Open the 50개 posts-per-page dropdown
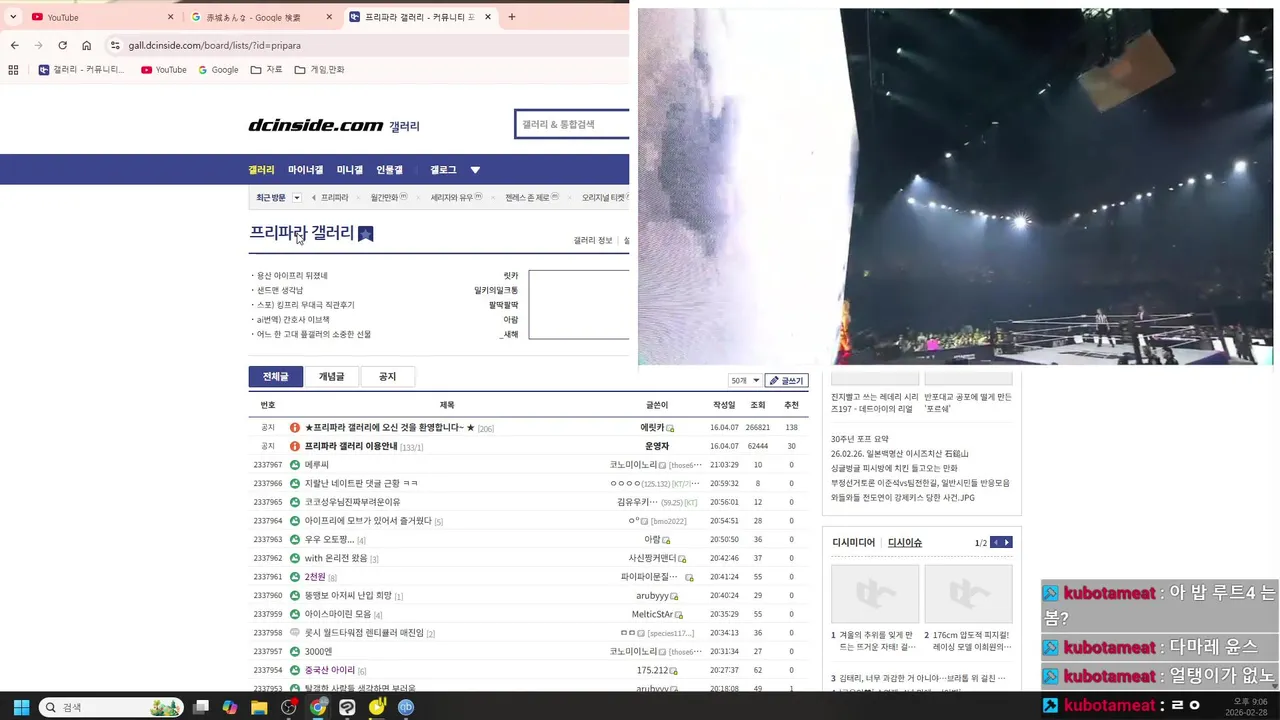 coord(745,381)
